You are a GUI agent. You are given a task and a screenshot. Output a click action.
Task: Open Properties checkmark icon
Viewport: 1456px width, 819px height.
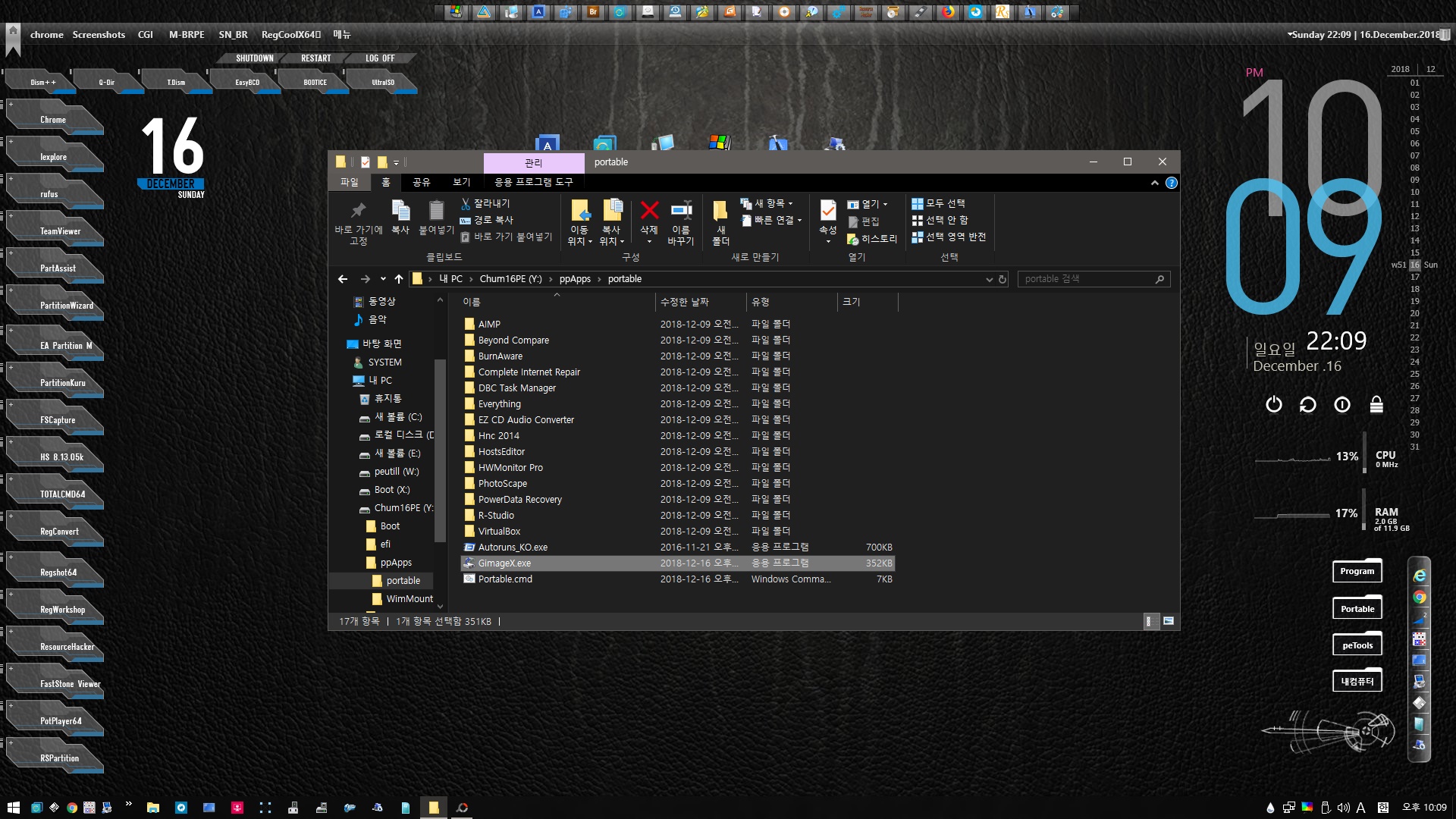point(828,210)
